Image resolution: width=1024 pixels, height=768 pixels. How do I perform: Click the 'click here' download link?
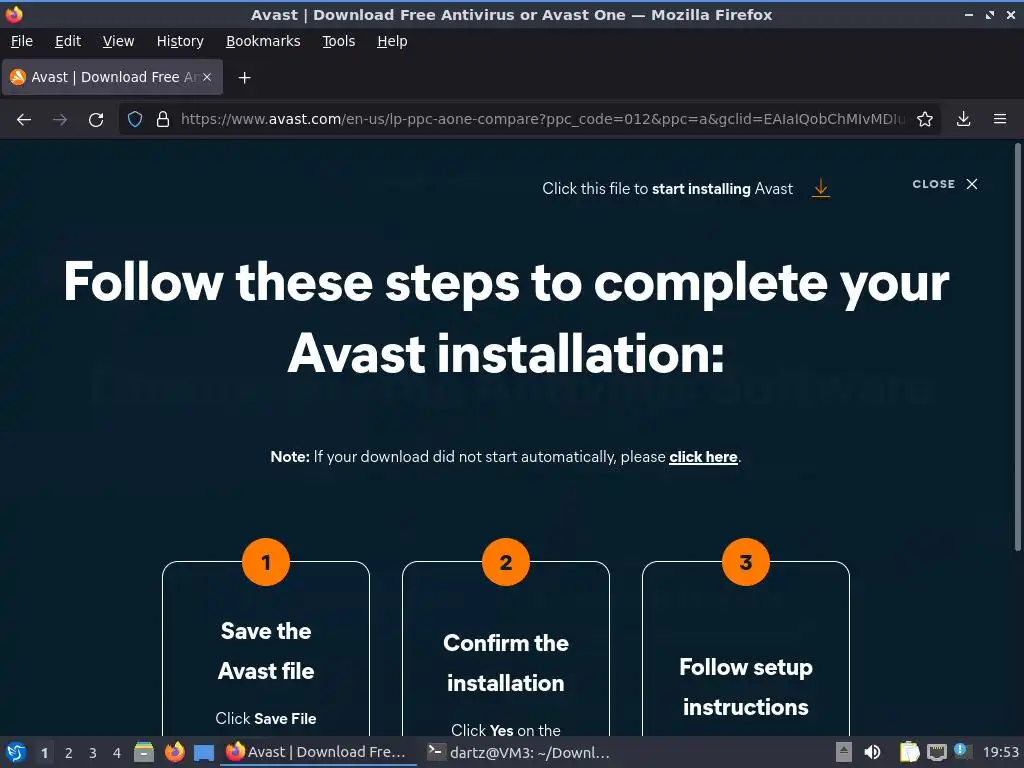pyautogui.click(x=703, y=457)
